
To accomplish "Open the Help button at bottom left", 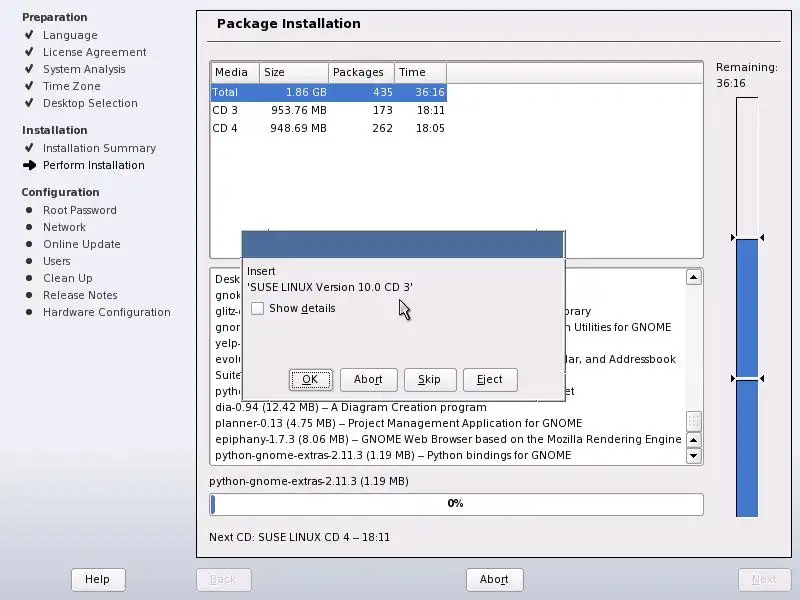I will point(98,580).
